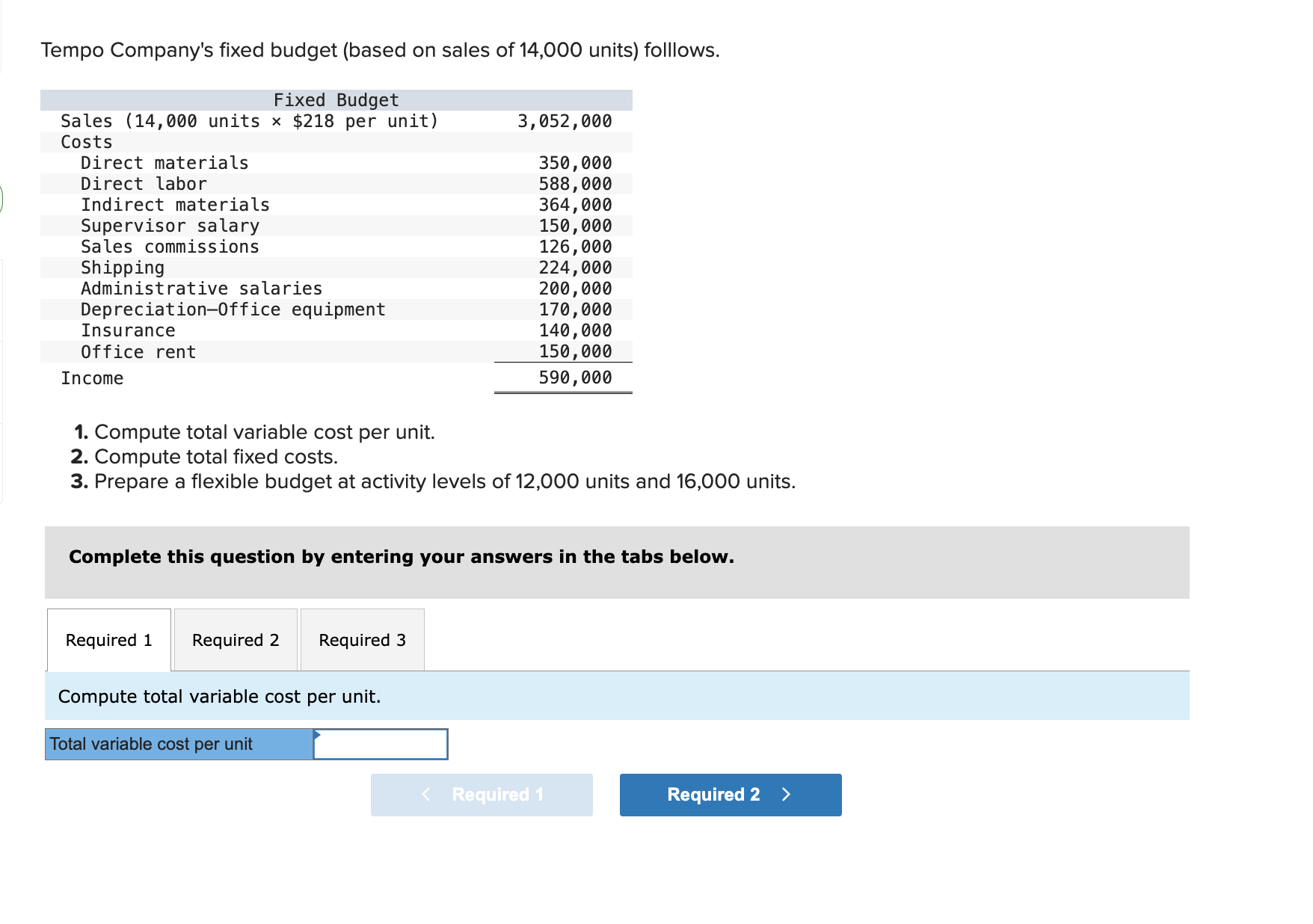Viewport: 1313px width, 924px height.
Task: Click the disabled Required 1 back button
Action: [482, 795]
